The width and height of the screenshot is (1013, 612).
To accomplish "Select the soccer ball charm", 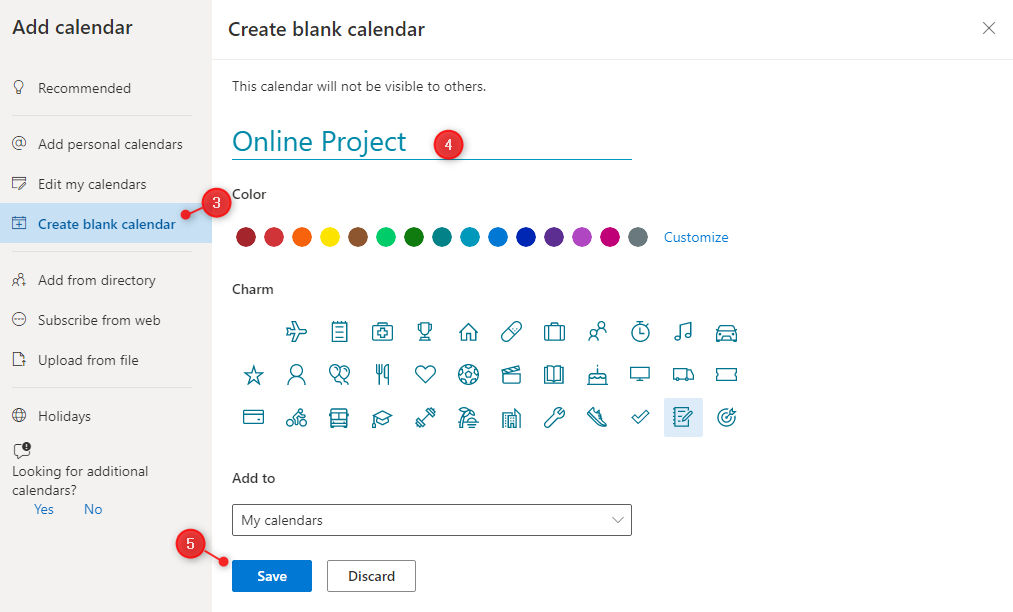I will coord(468,375).
